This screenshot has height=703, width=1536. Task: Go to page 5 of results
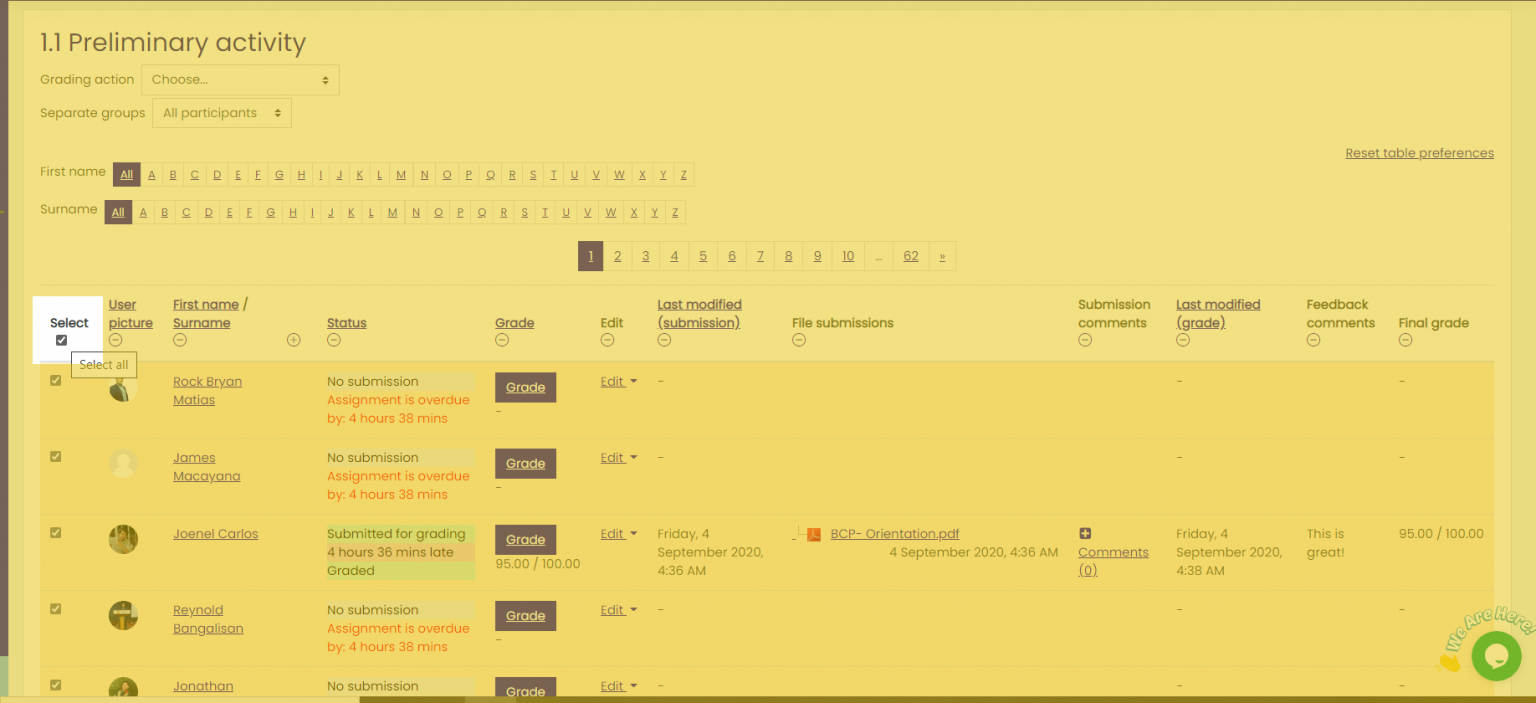pos(703,256)
